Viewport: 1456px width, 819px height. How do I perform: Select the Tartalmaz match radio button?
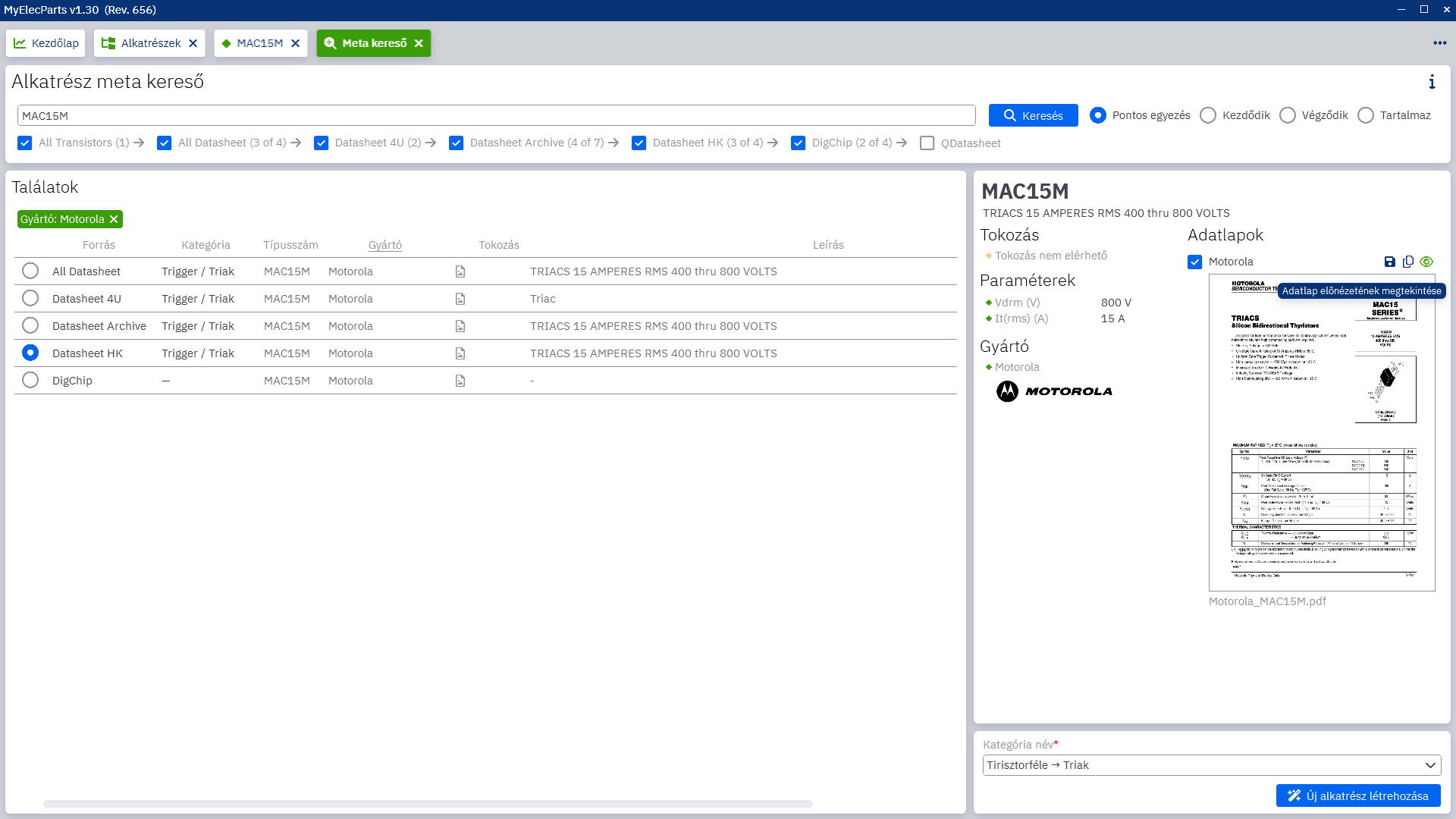pos(1366,115)
